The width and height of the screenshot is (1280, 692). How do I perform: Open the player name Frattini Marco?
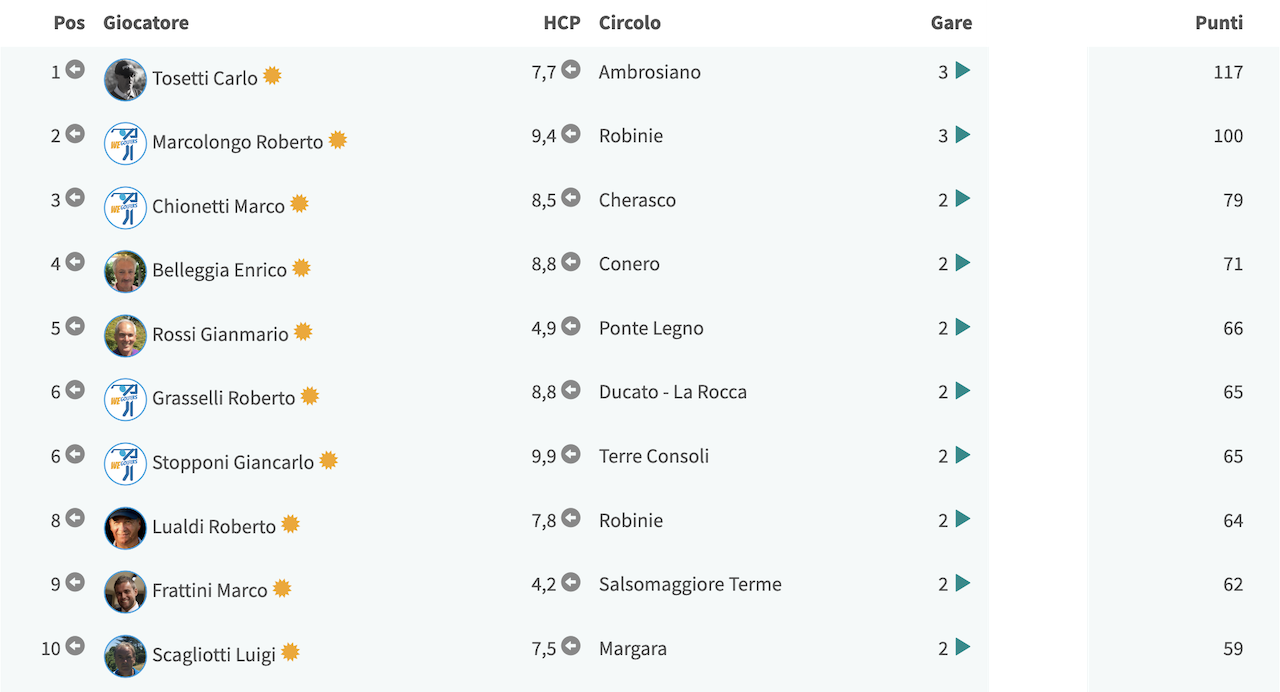[210, 590]
